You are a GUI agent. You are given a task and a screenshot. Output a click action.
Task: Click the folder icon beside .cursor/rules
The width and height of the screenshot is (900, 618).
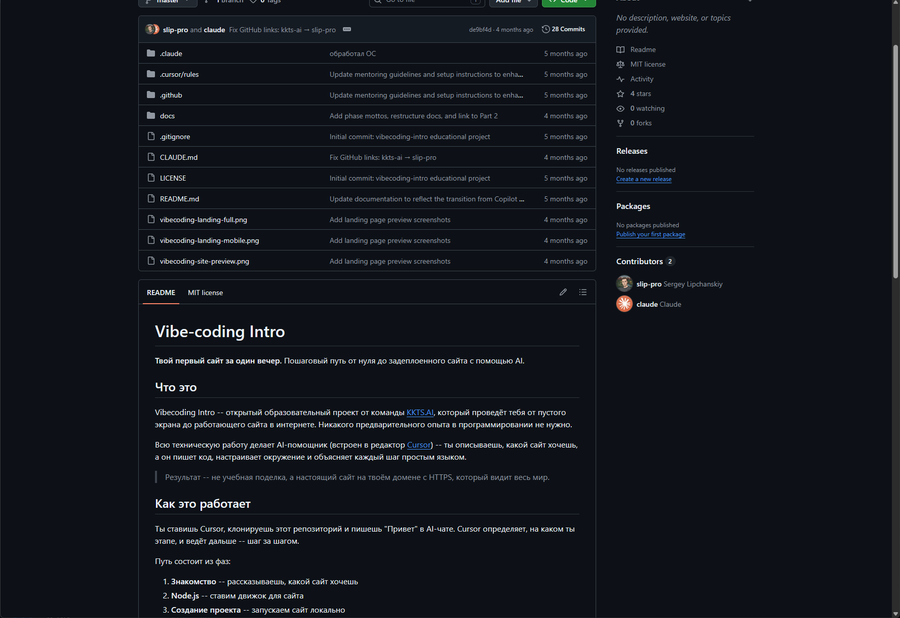pyautogui.click(x=151, y=74)
